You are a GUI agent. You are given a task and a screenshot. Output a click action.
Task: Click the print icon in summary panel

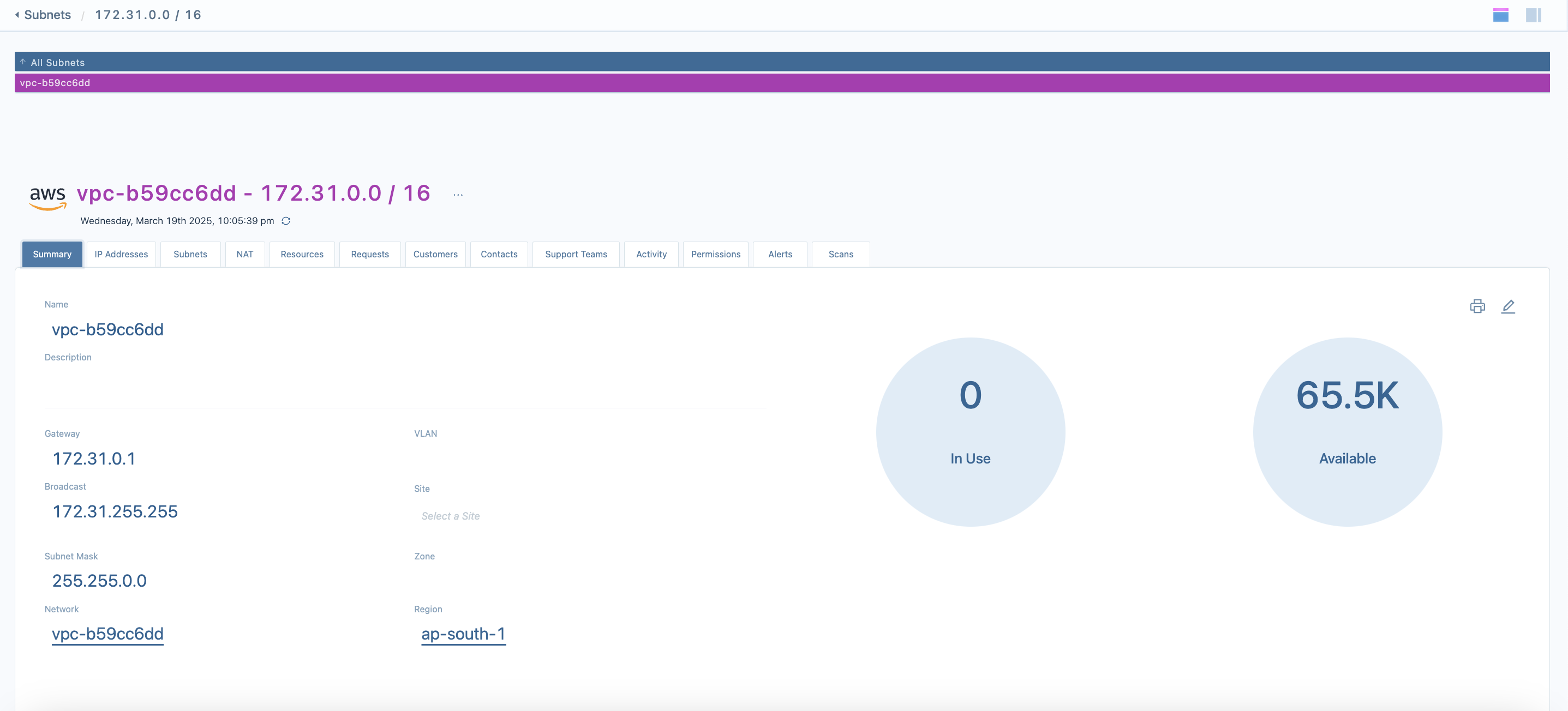click(1477, 306)
